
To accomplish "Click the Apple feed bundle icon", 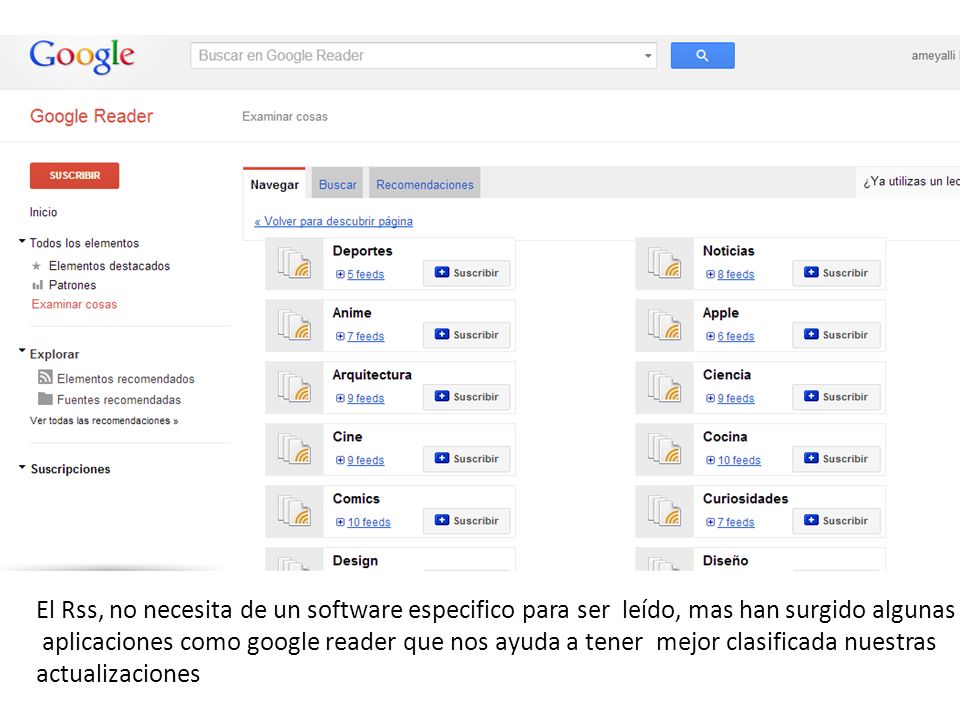I will (664, 325).
